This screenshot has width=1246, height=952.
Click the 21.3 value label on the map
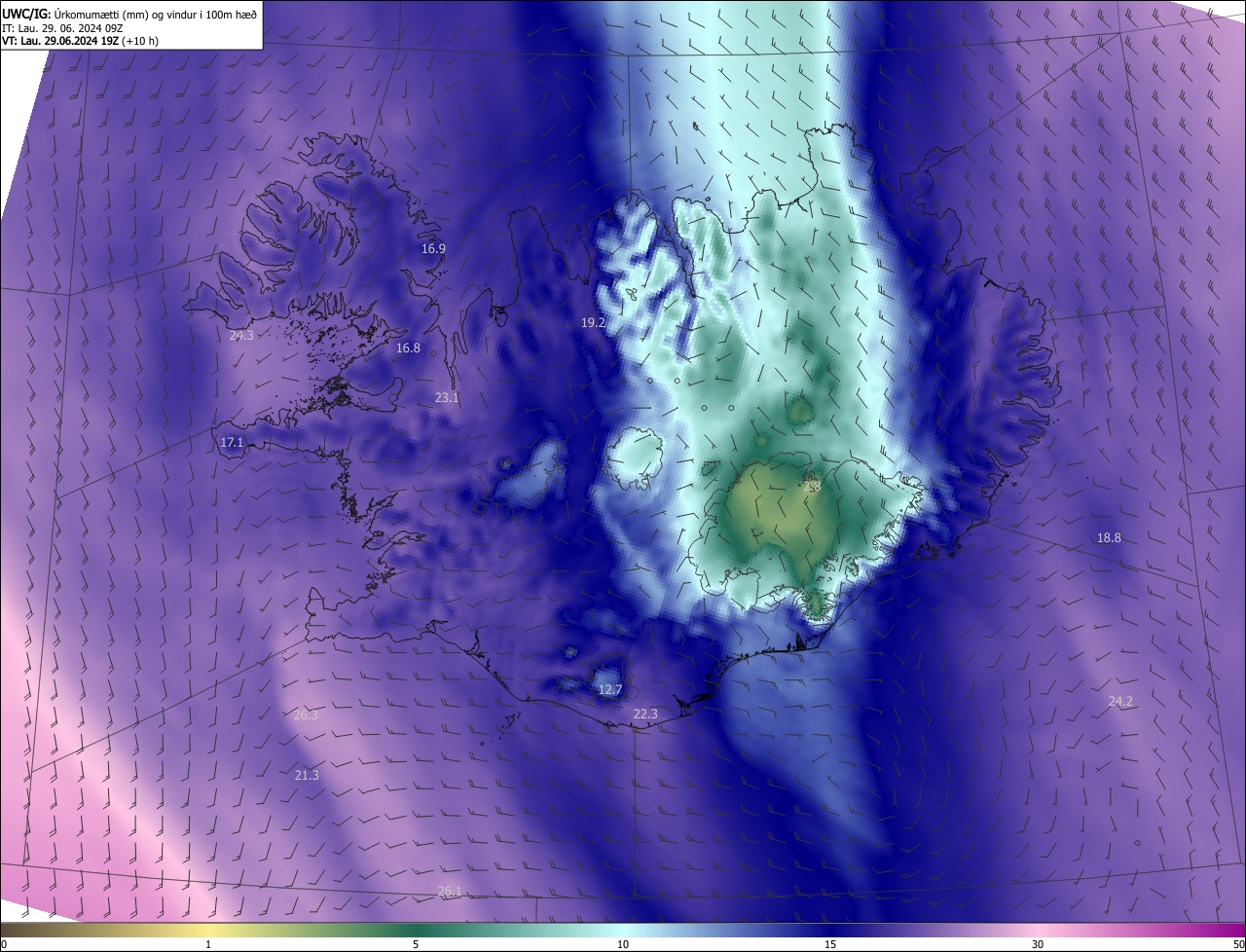306,776
